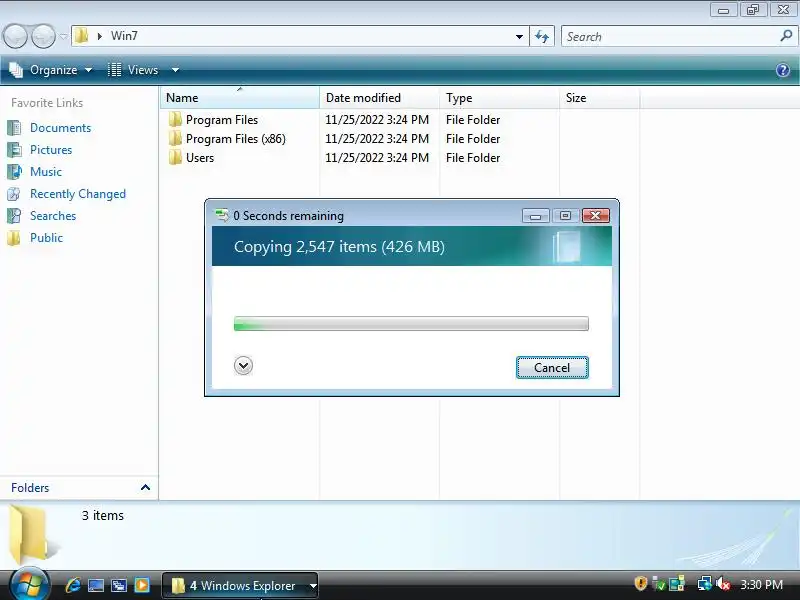Viewport: 800px width, 600px height.
Task: Click the Public folder sidebar icon
Action: tap(14, 238)
